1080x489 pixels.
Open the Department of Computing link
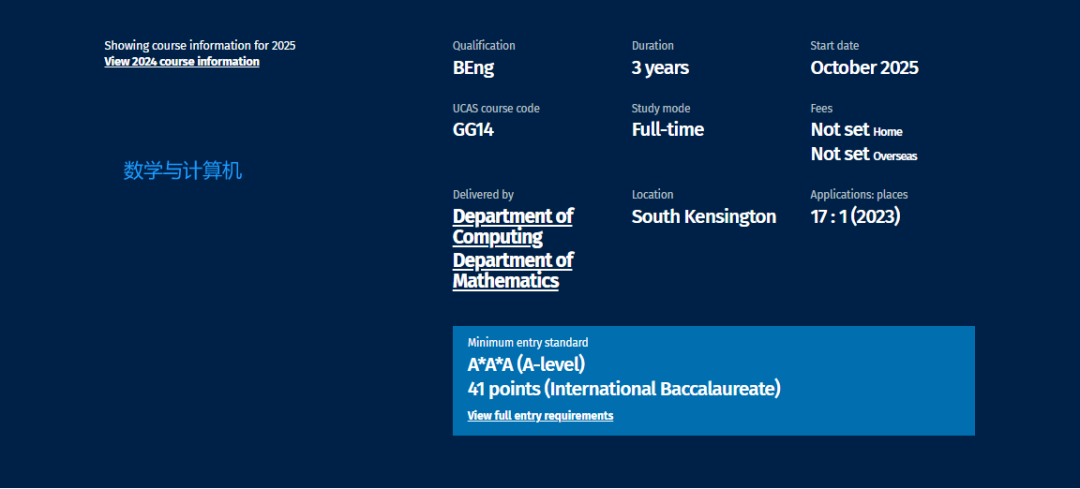(x=512, y=227)
